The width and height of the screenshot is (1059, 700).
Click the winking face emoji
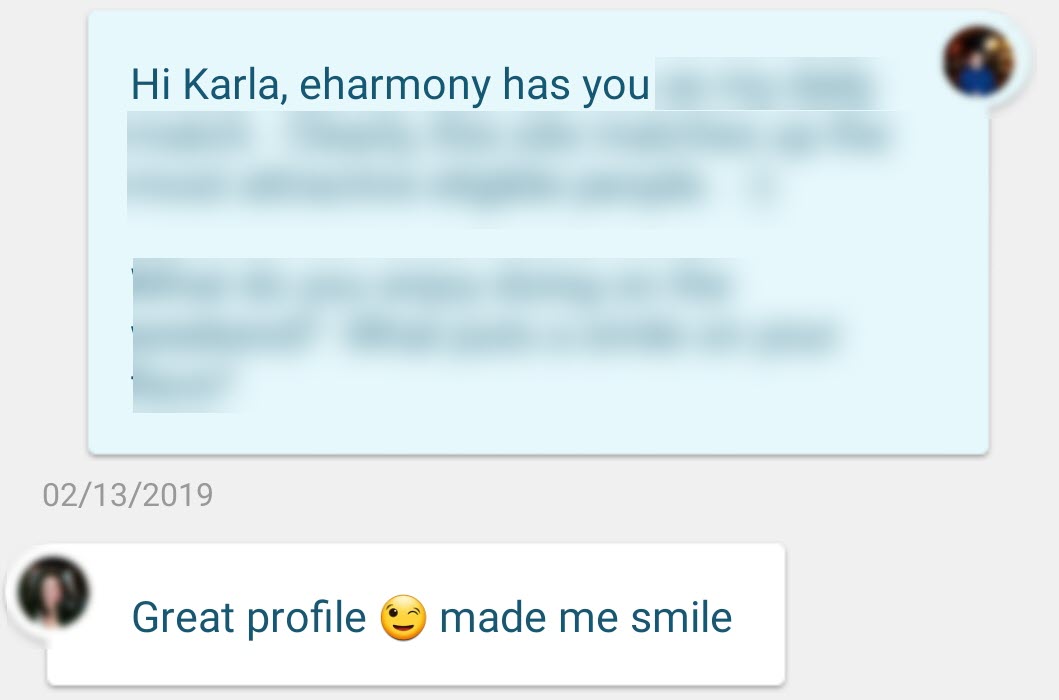[x=403, y=618]
